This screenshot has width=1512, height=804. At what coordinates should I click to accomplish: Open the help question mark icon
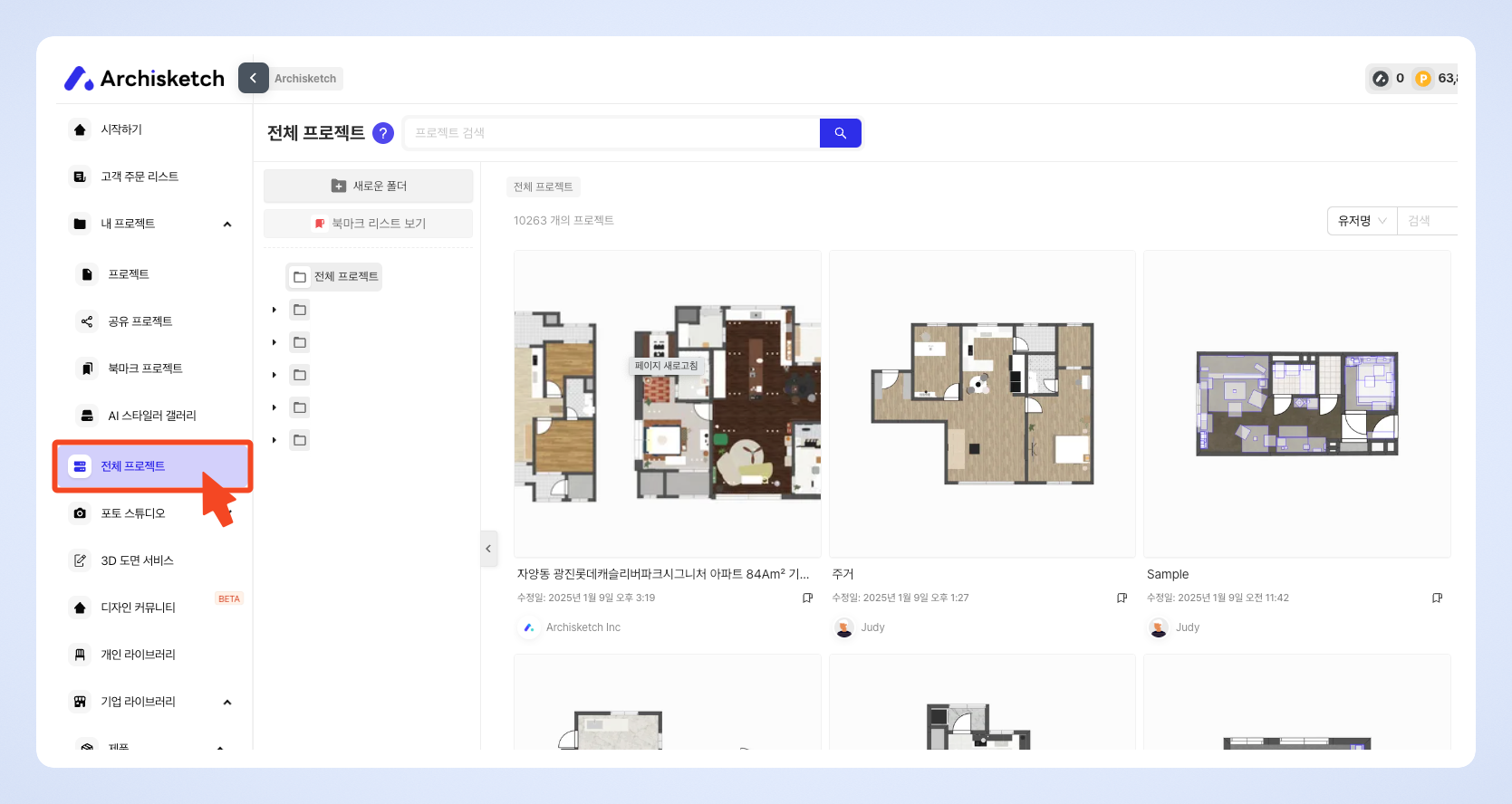coord(383,133)
